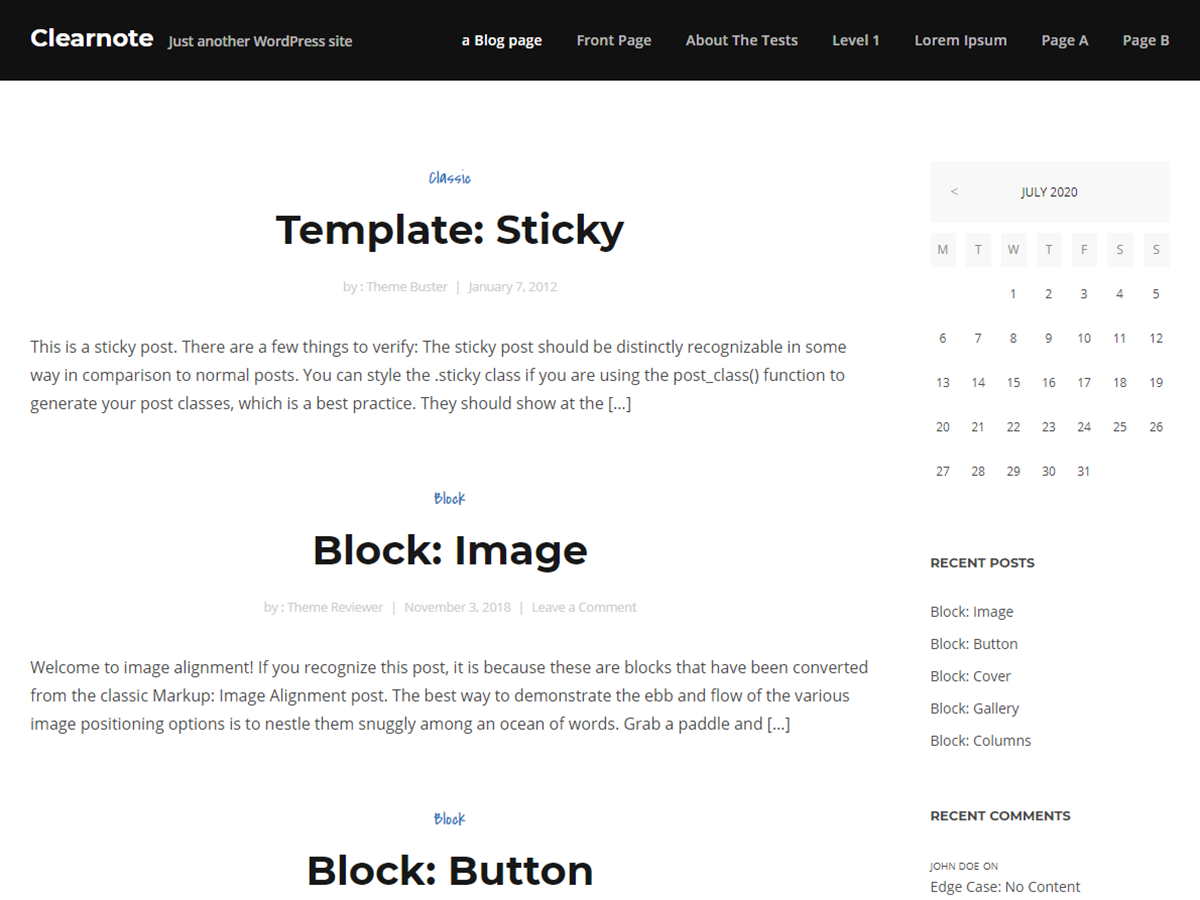Go to Page A in menu
Image resolution: width=1200 pixels, height=900 pixels.
pyautogui.click(x=1064, y=41)
